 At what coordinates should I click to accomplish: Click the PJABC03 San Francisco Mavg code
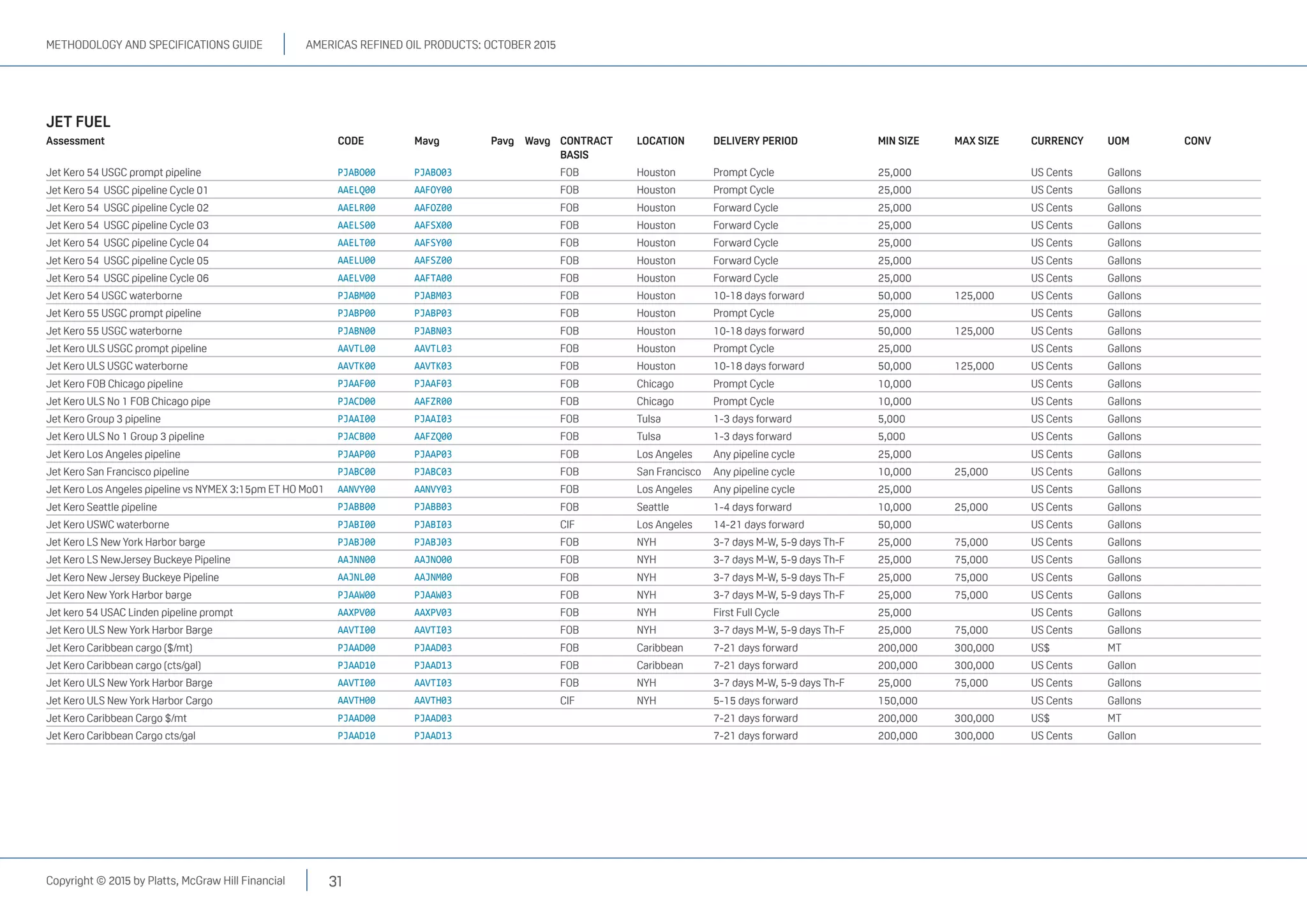click(x=433, y=472)
